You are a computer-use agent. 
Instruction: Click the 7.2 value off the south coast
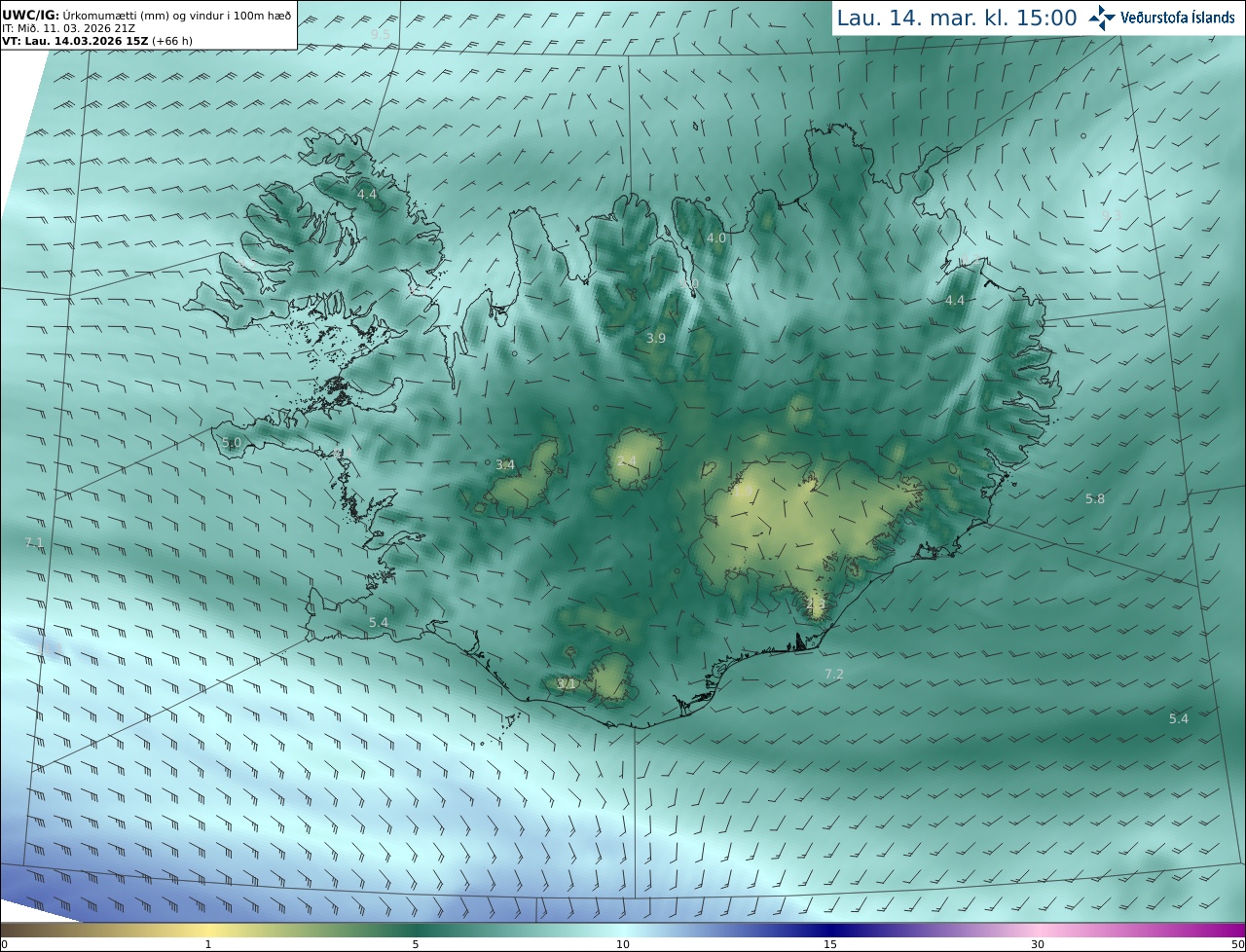(x=834, y=674)
